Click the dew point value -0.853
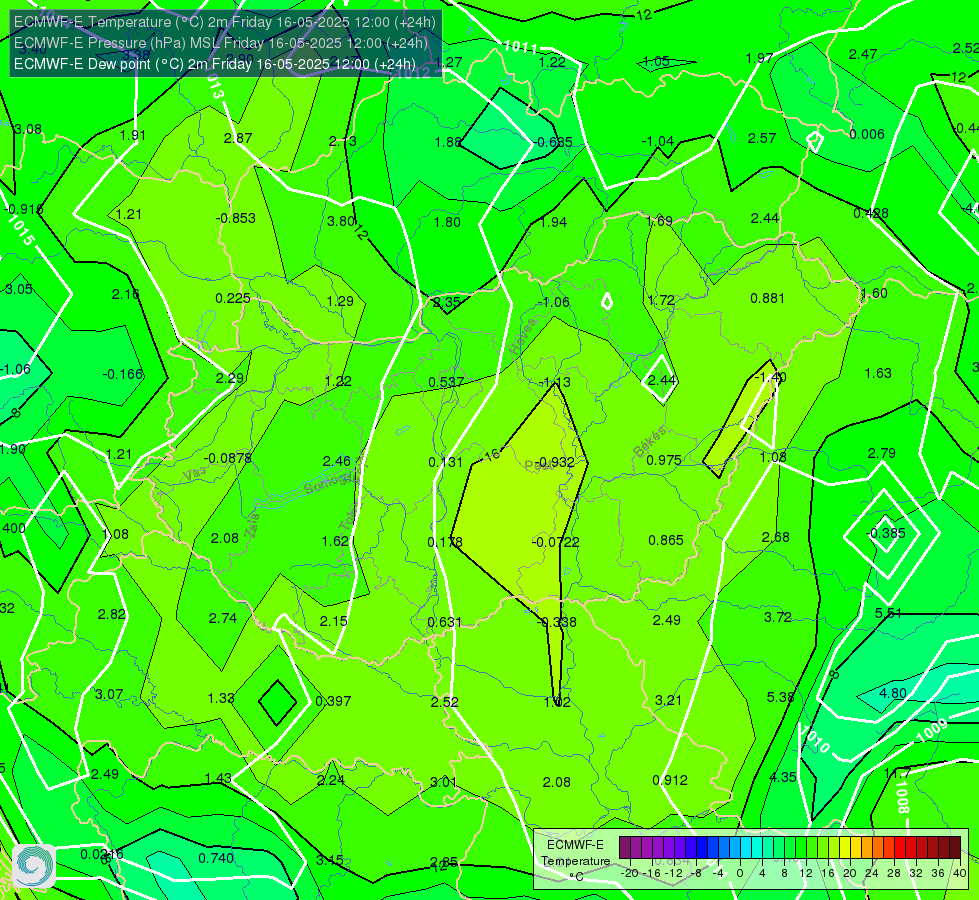Image resolution: width=979 pixels, height=900 pixels. coord(235,218)
